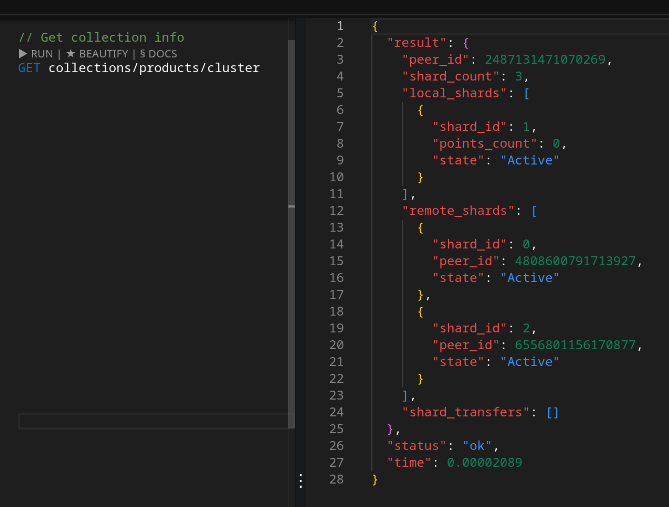Click the "points_count" key
This screenshot has width=669, height=507.
tap(485, 143)
